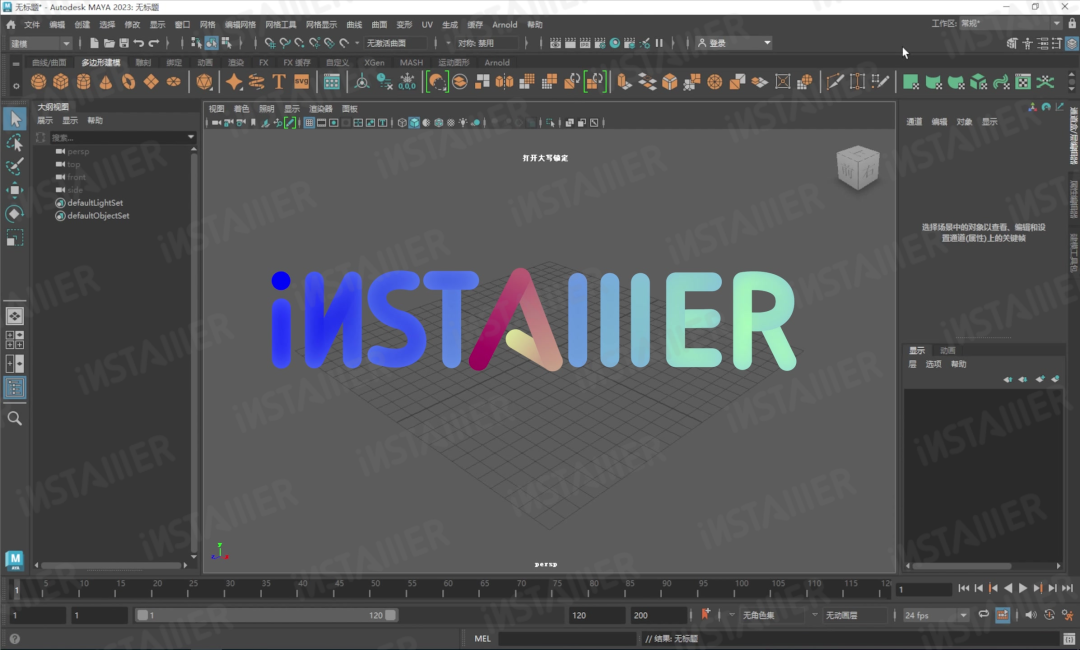This screenshot has width=1080, height=650.
Task: Toggle smooth shade all cube in viewport
Action: pyautogui.click(x=414, y=123)
